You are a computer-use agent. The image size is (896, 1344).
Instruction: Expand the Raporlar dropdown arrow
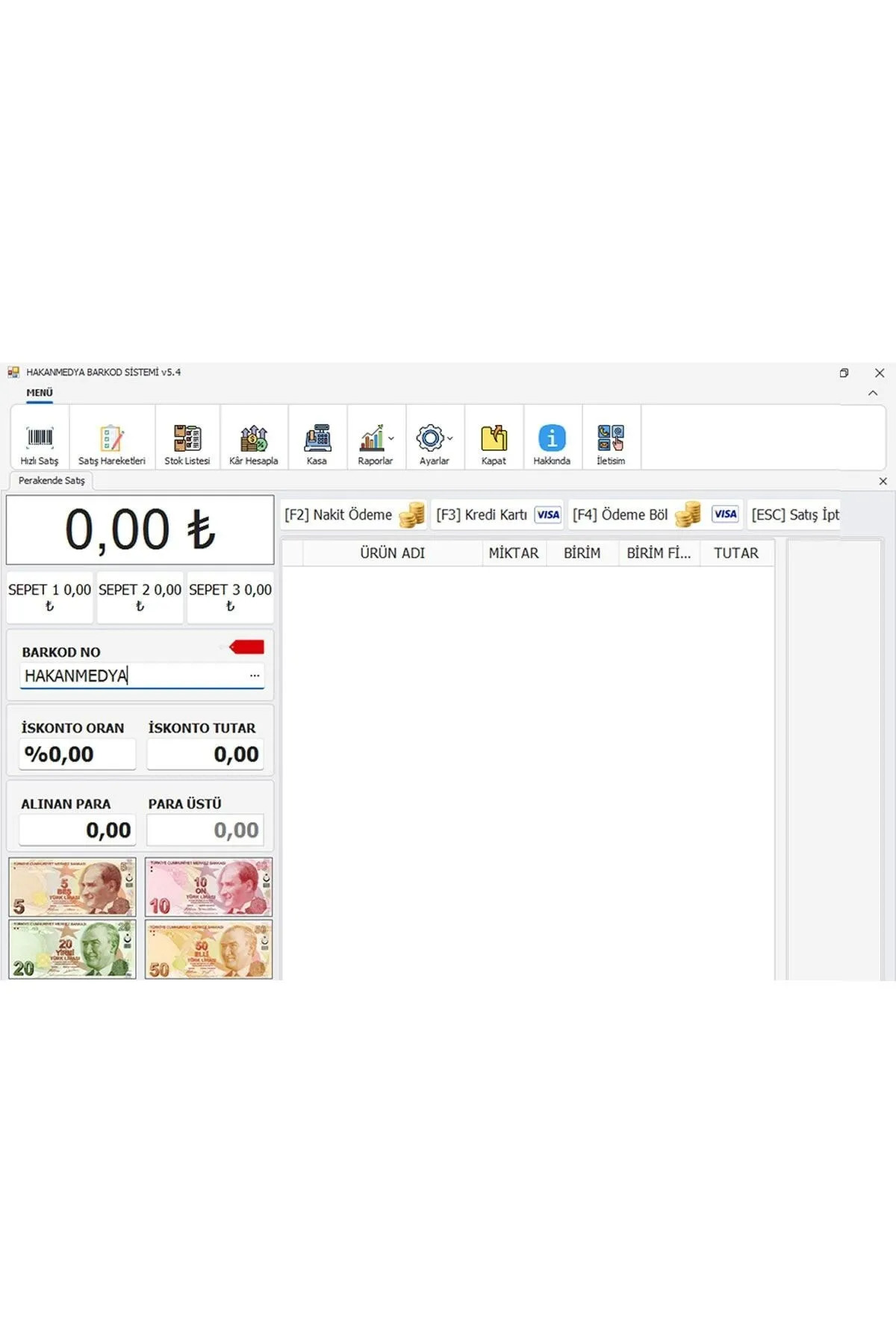(x=391, y=439)
